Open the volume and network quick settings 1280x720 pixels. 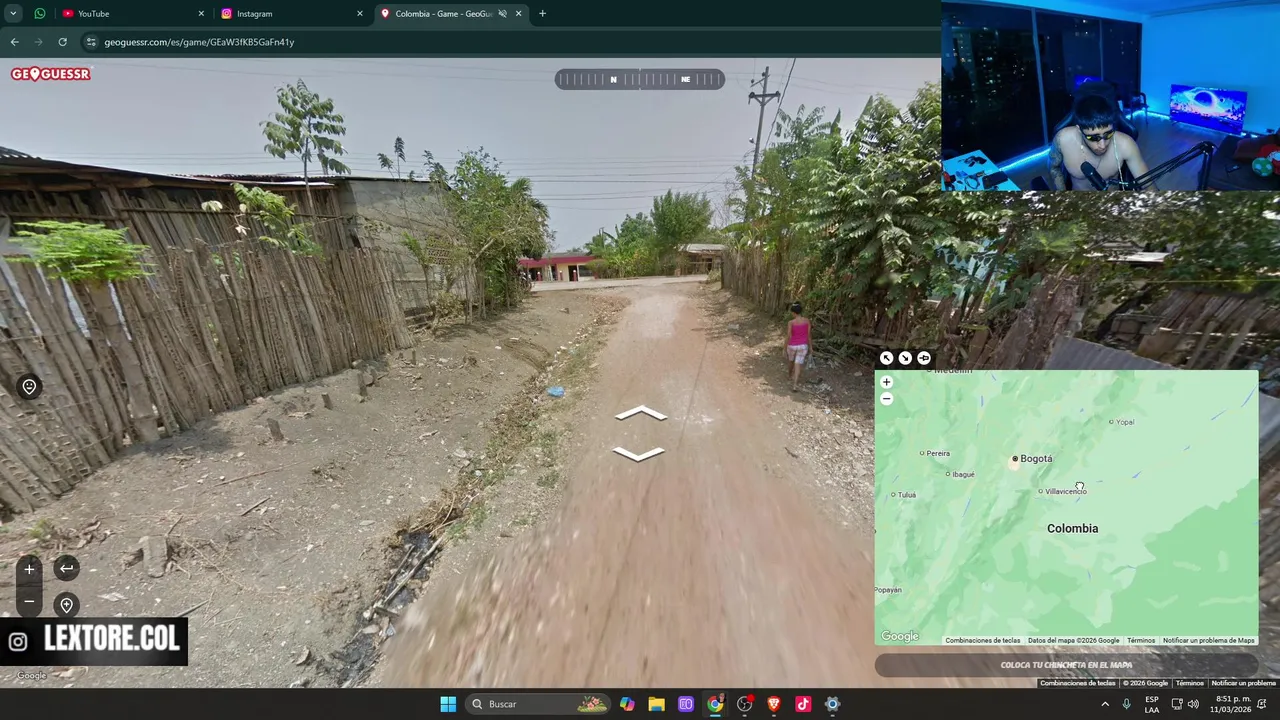[1184, 704]
